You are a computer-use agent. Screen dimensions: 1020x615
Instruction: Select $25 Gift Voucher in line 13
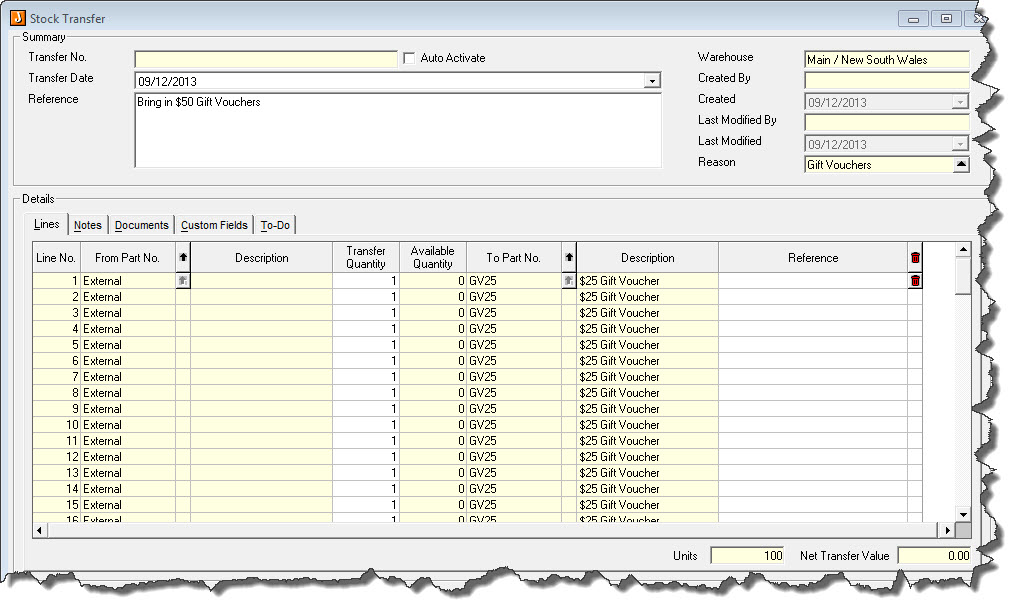coord(647,473)
